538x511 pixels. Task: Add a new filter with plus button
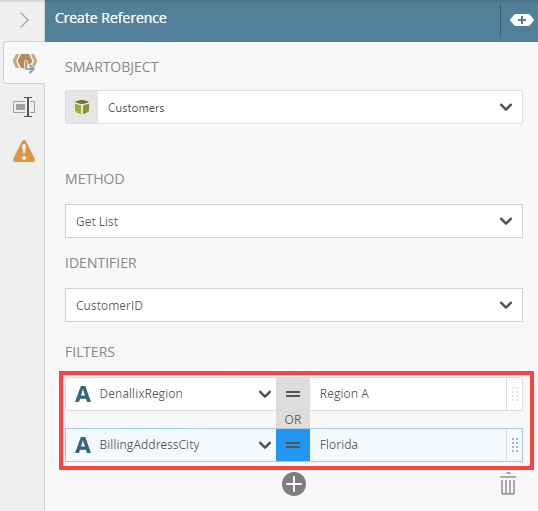tap(294, 484)
